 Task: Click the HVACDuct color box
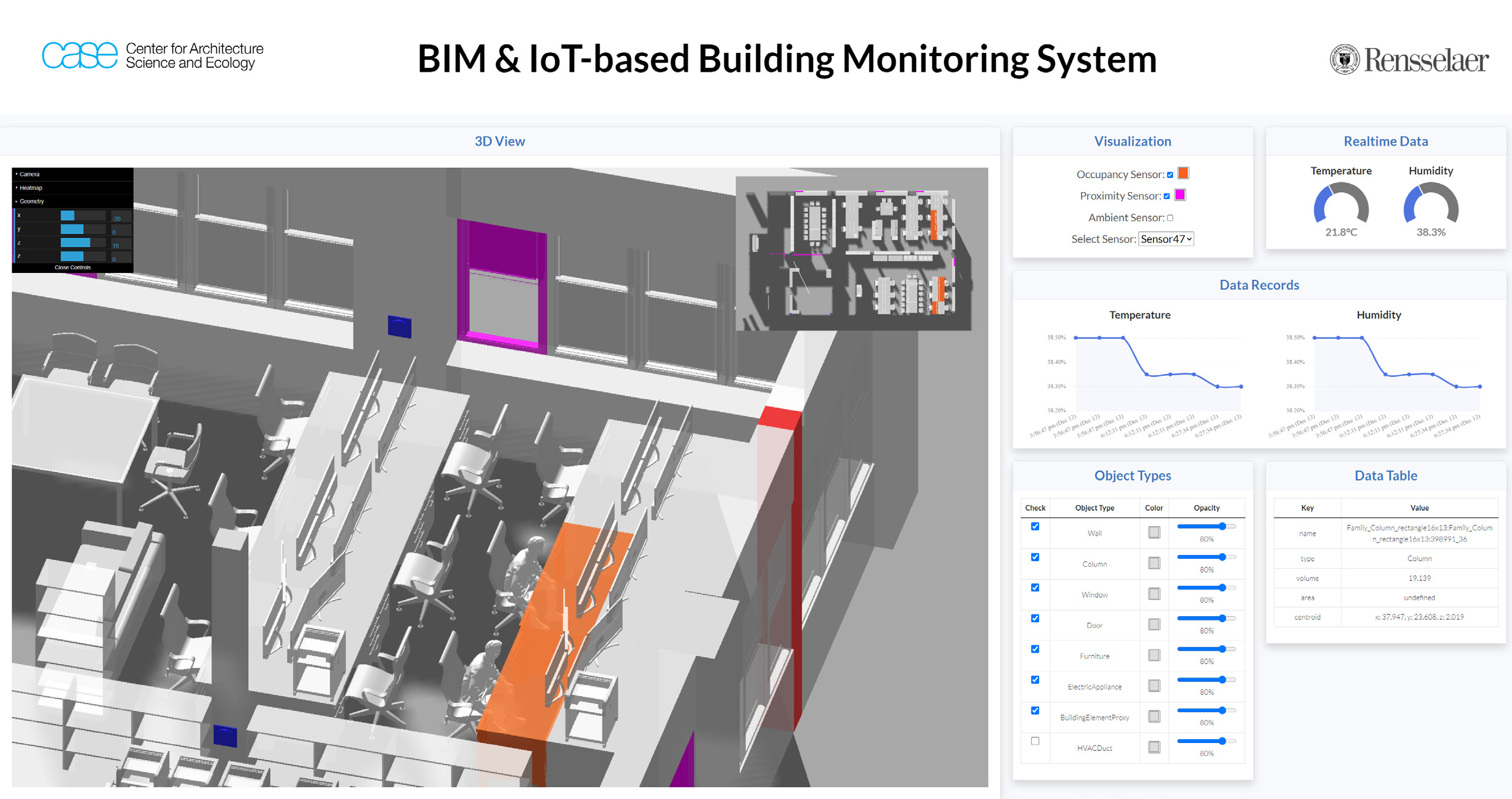pos(1154,747)
